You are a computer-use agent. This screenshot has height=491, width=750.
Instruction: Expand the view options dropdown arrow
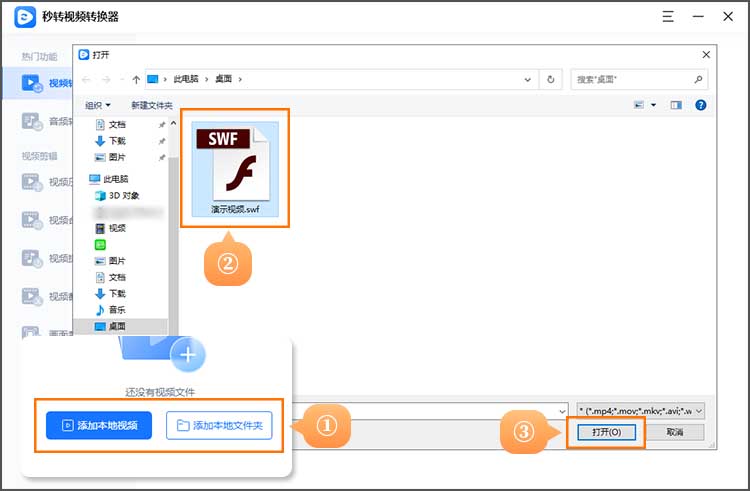tap(653, 104)
